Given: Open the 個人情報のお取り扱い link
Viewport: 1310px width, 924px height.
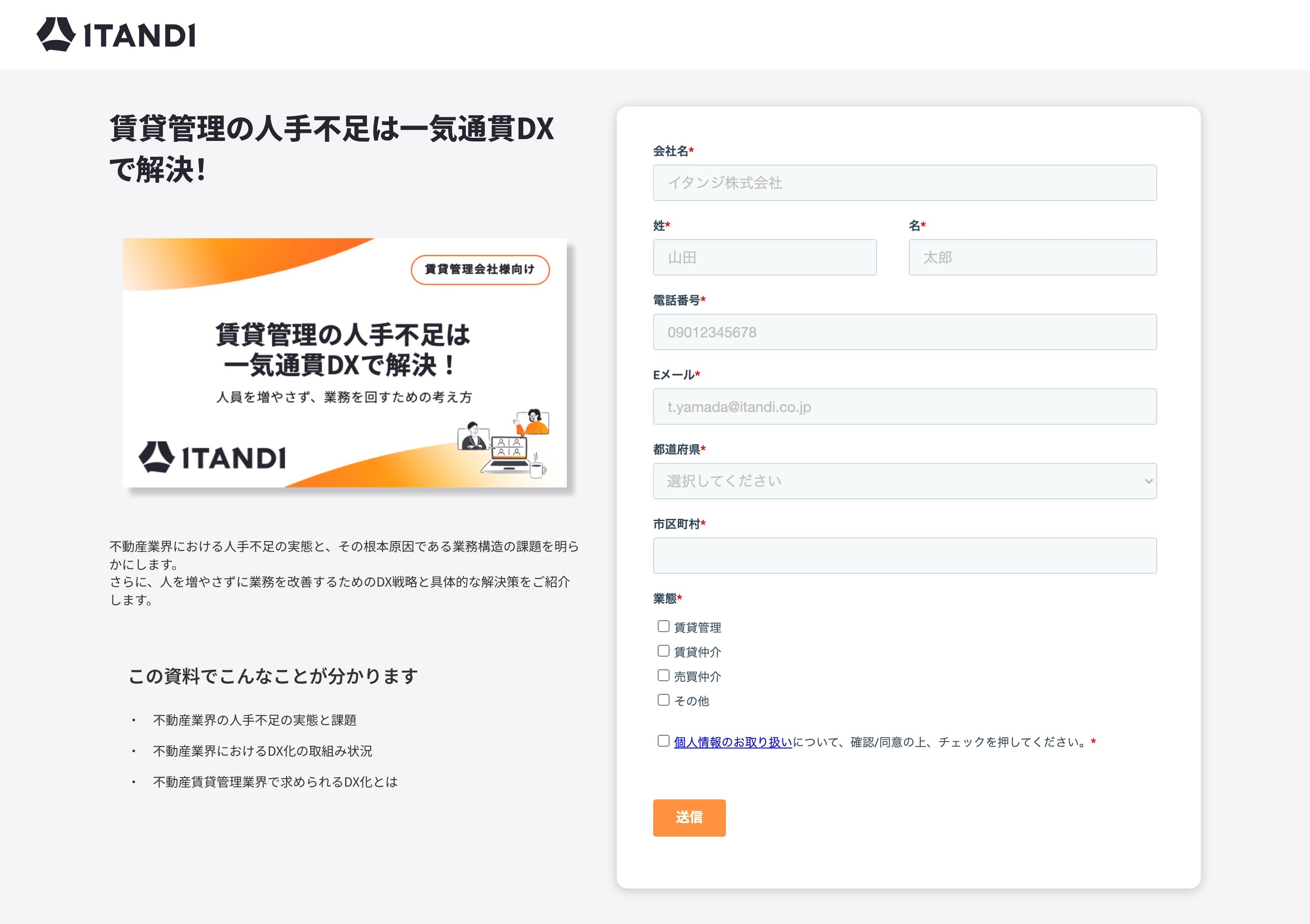Looking at the screenshot, I should pyautogui.click(x=733, y=742).
